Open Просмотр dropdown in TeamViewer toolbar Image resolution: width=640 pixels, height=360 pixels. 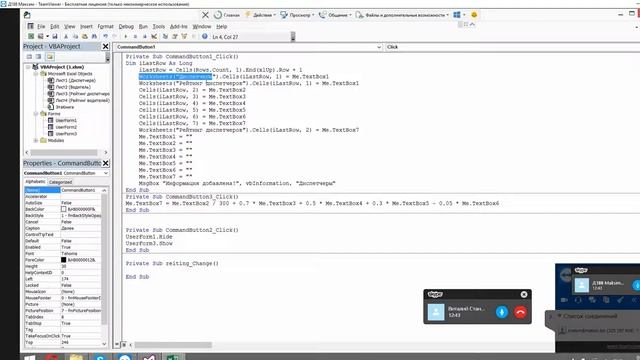point(298,15)
